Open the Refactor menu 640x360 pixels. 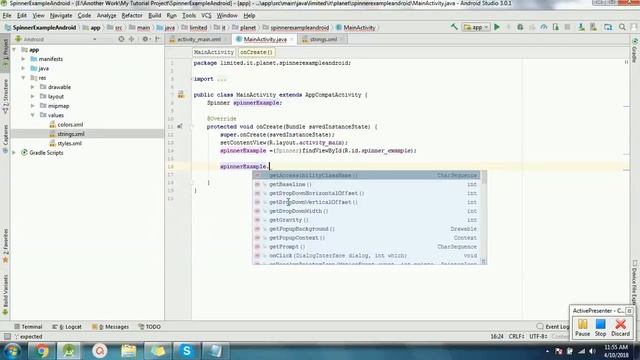click(132, 16)
